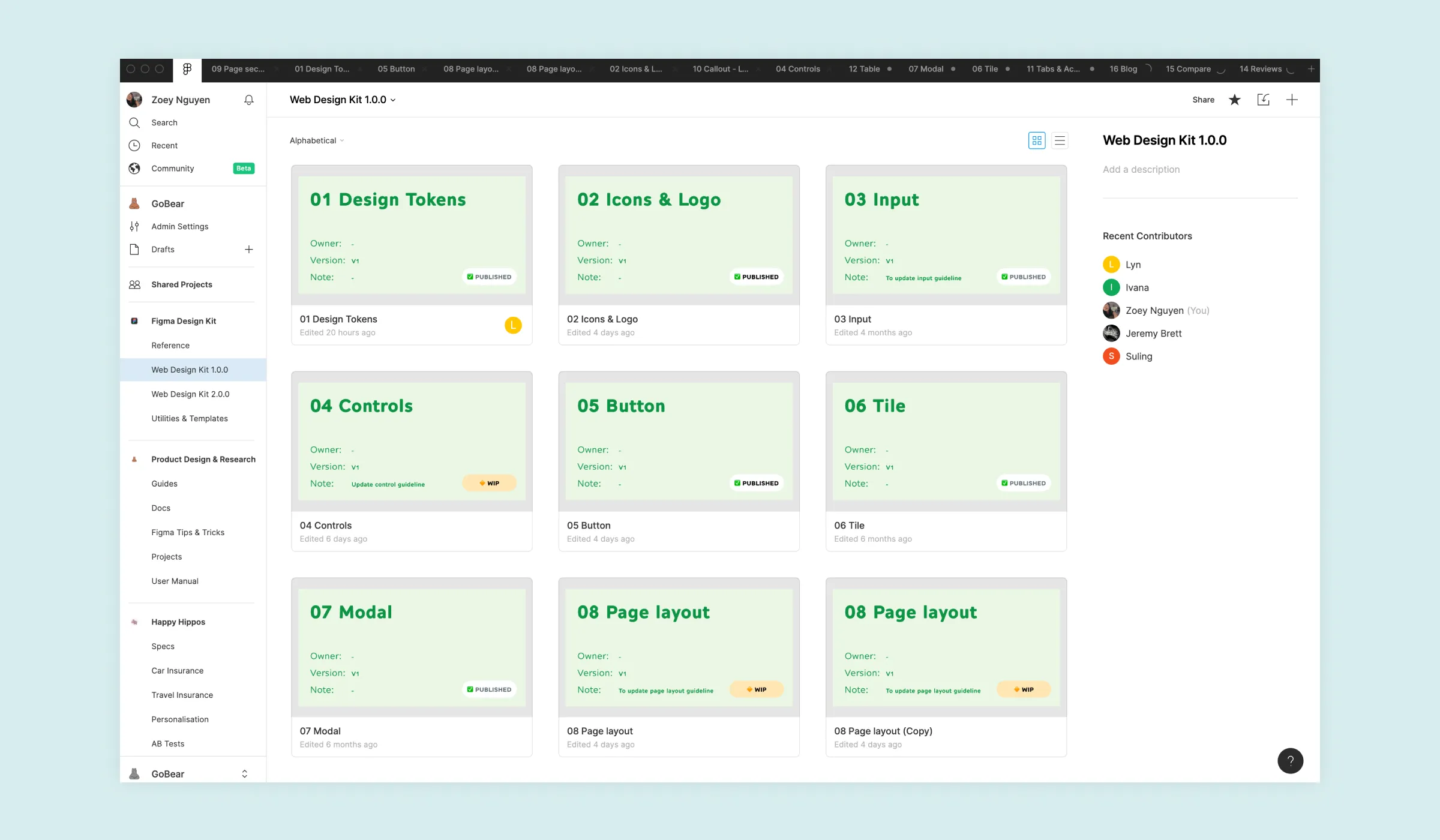Click Zoey Nguyen's avatar in sidebar
This screenshot has height=840, width=1440.
(x=134, y=100)
